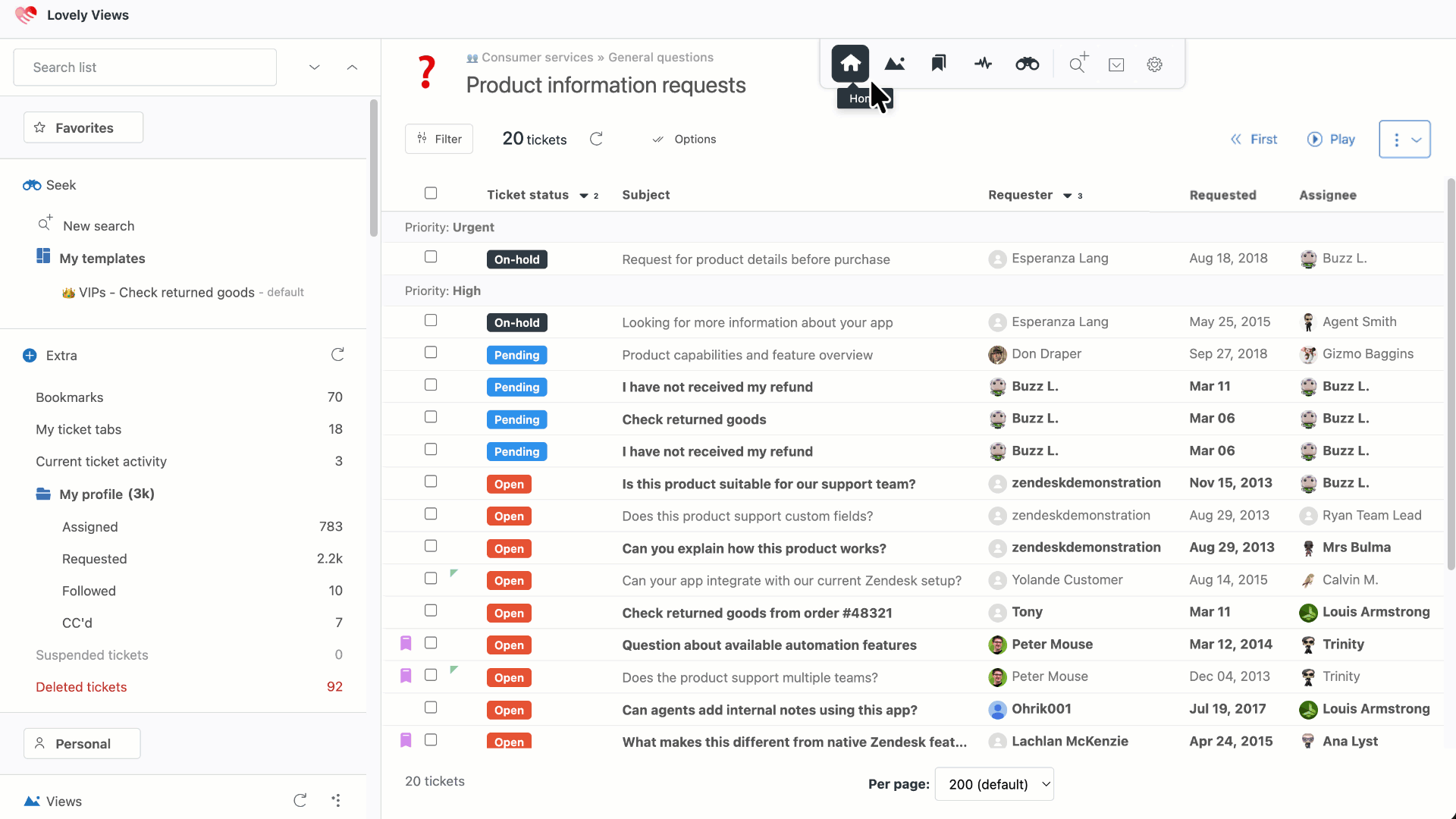Viewport: 1456px width, 819px height.
Task: Open the envelope mail icon in the toolbar
Action: (1116, 64)
